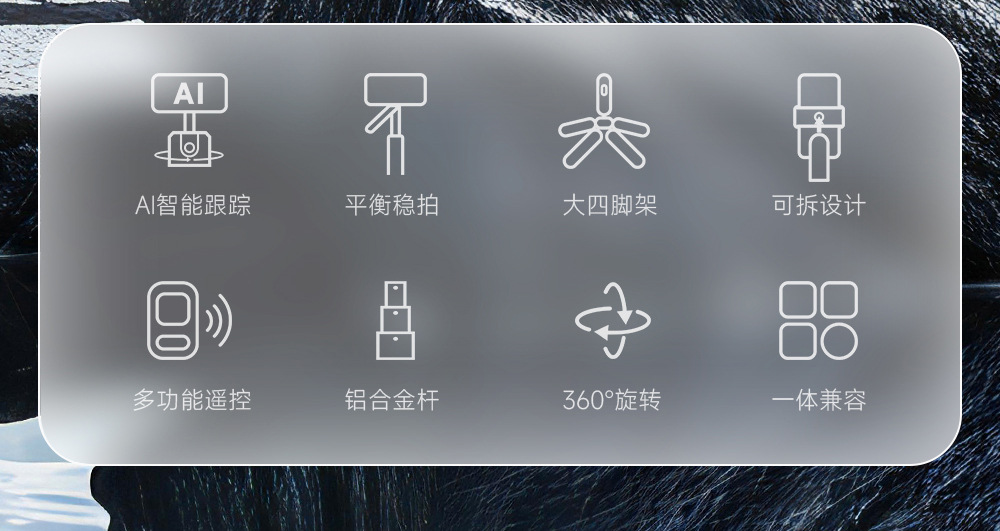Click the 可拆设计 label

tap(819, 205)
